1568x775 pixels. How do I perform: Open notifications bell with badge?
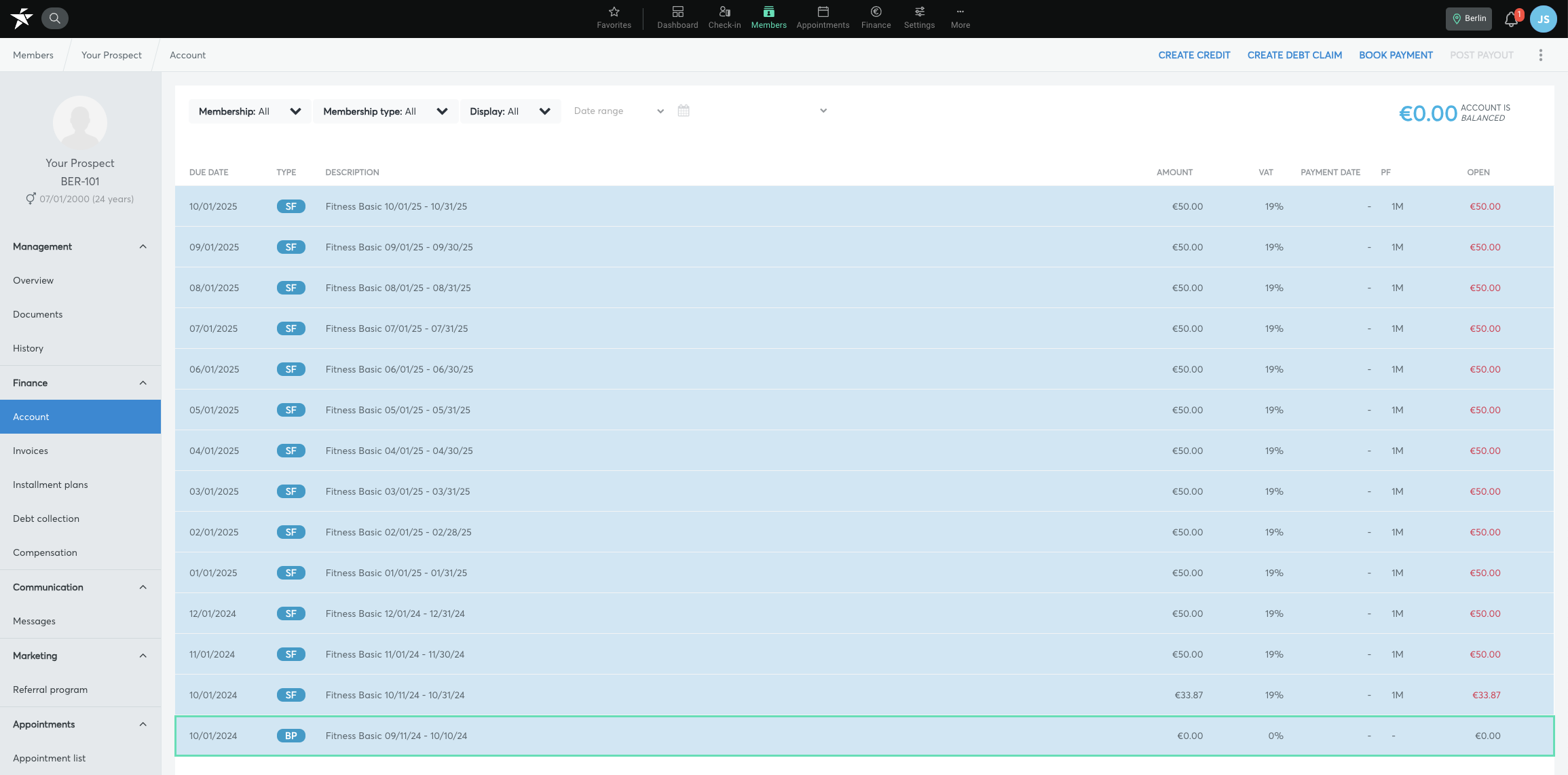click(x=1511, y=19)
